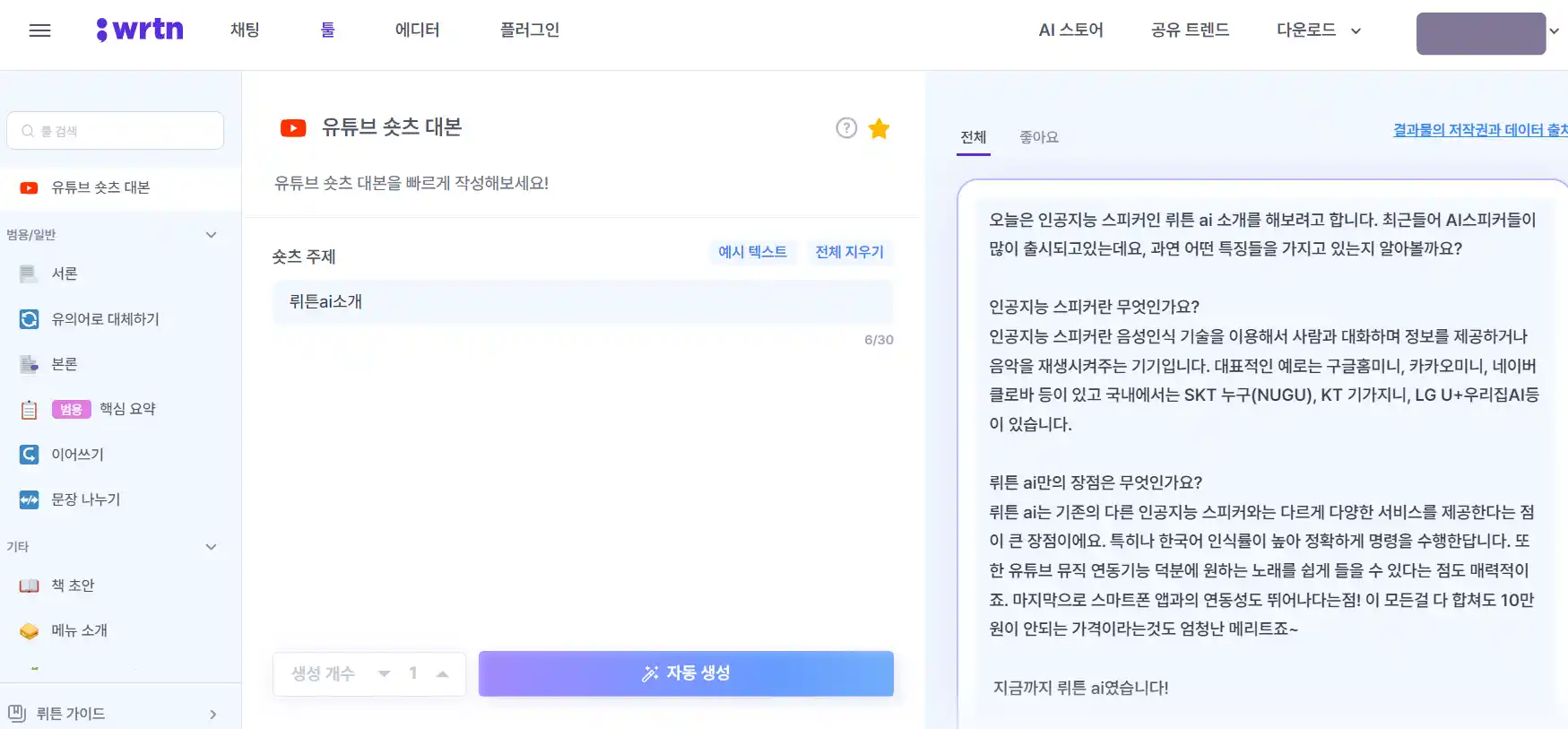Click the 책 초안 book icon
This screenshot has height=729, width=1568.
[30, 586]
